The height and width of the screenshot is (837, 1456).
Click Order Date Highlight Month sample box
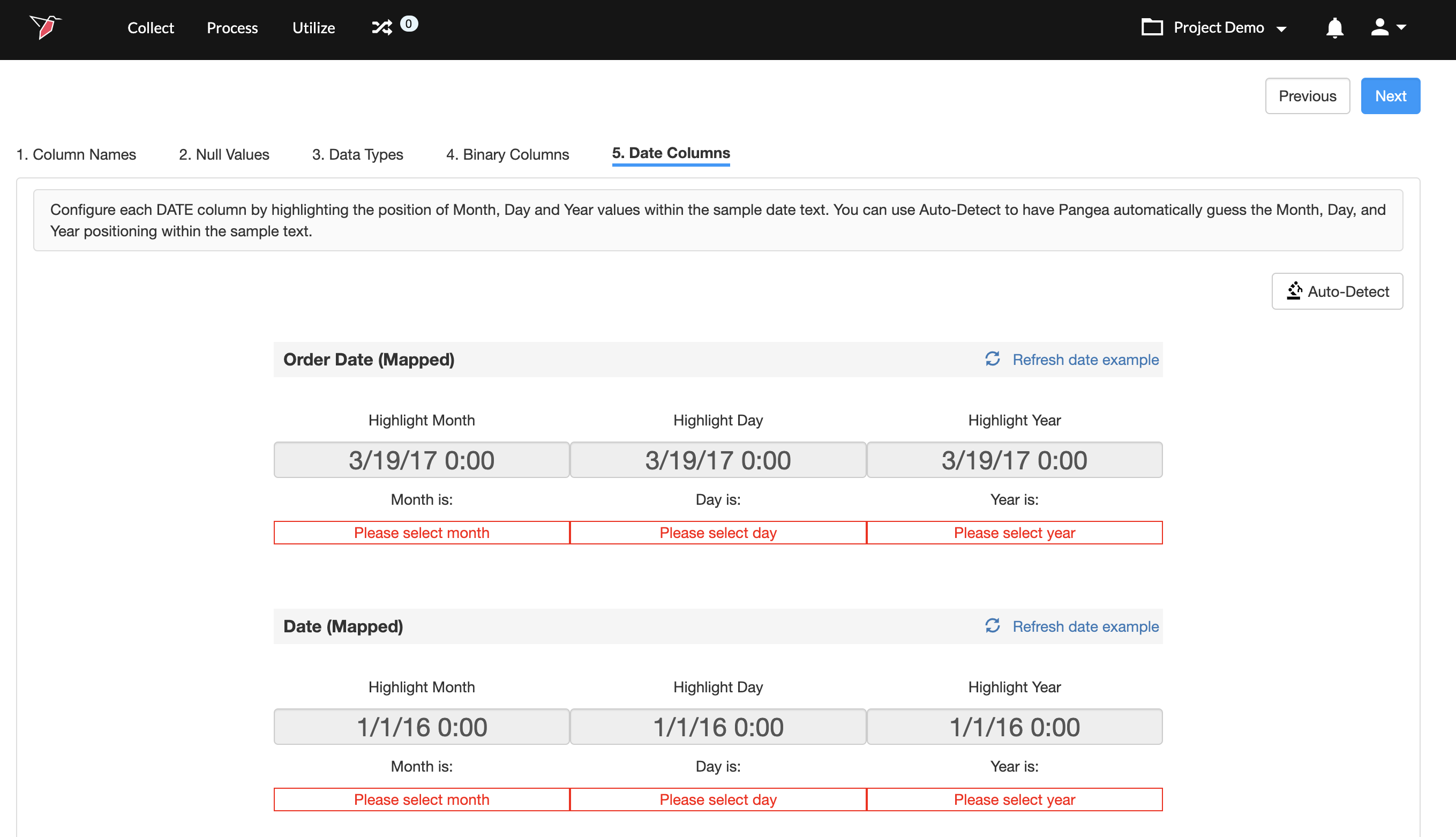(421, 460)
